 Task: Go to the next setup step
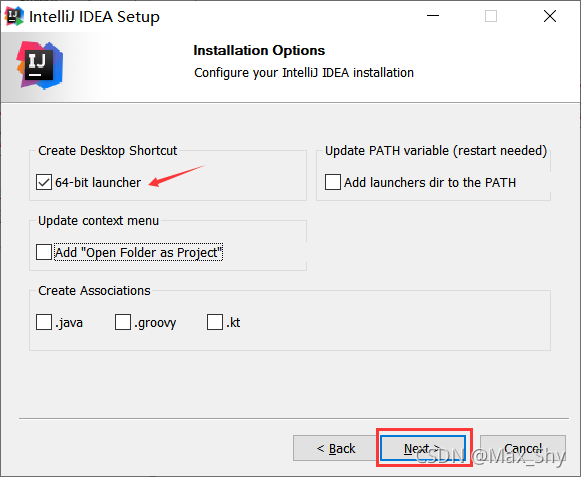423,448
